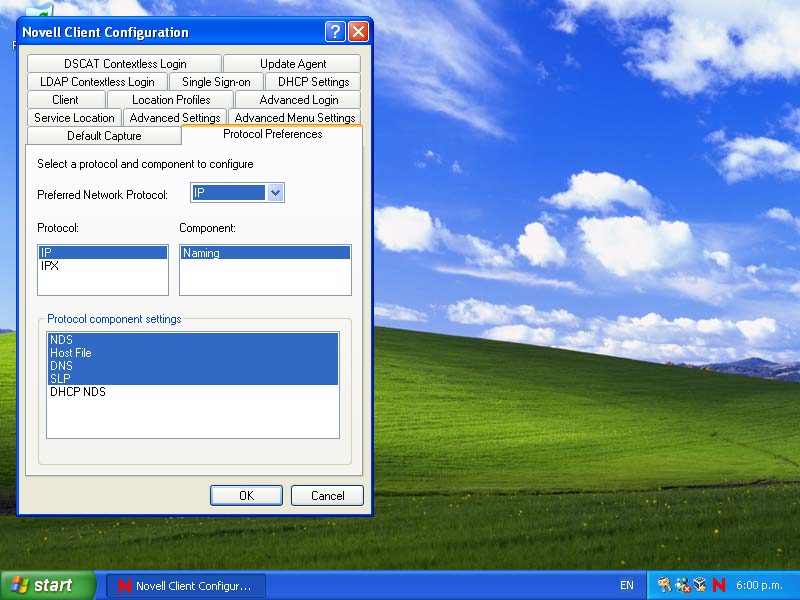Switch to the LDAP Contextless Login tab
The height and width of the screenshot is (600, 800).
point(97,82)
